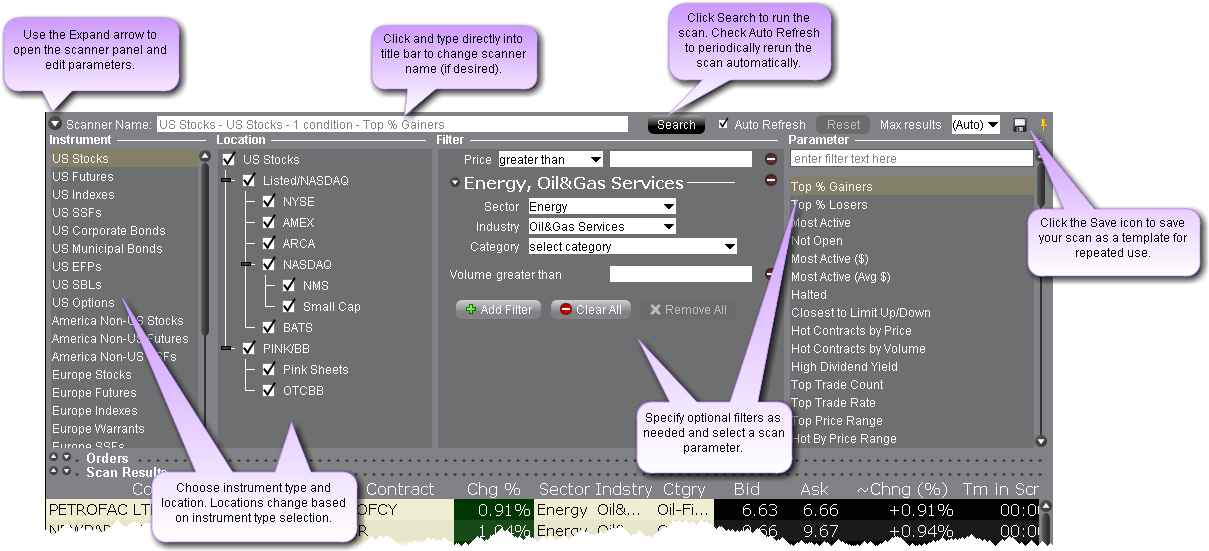Collapse the scanner panel with Expand arrow
Image resolution: width=1209 pixels, height=551 pixels.
pyautogui.click(x=54, y=125)
